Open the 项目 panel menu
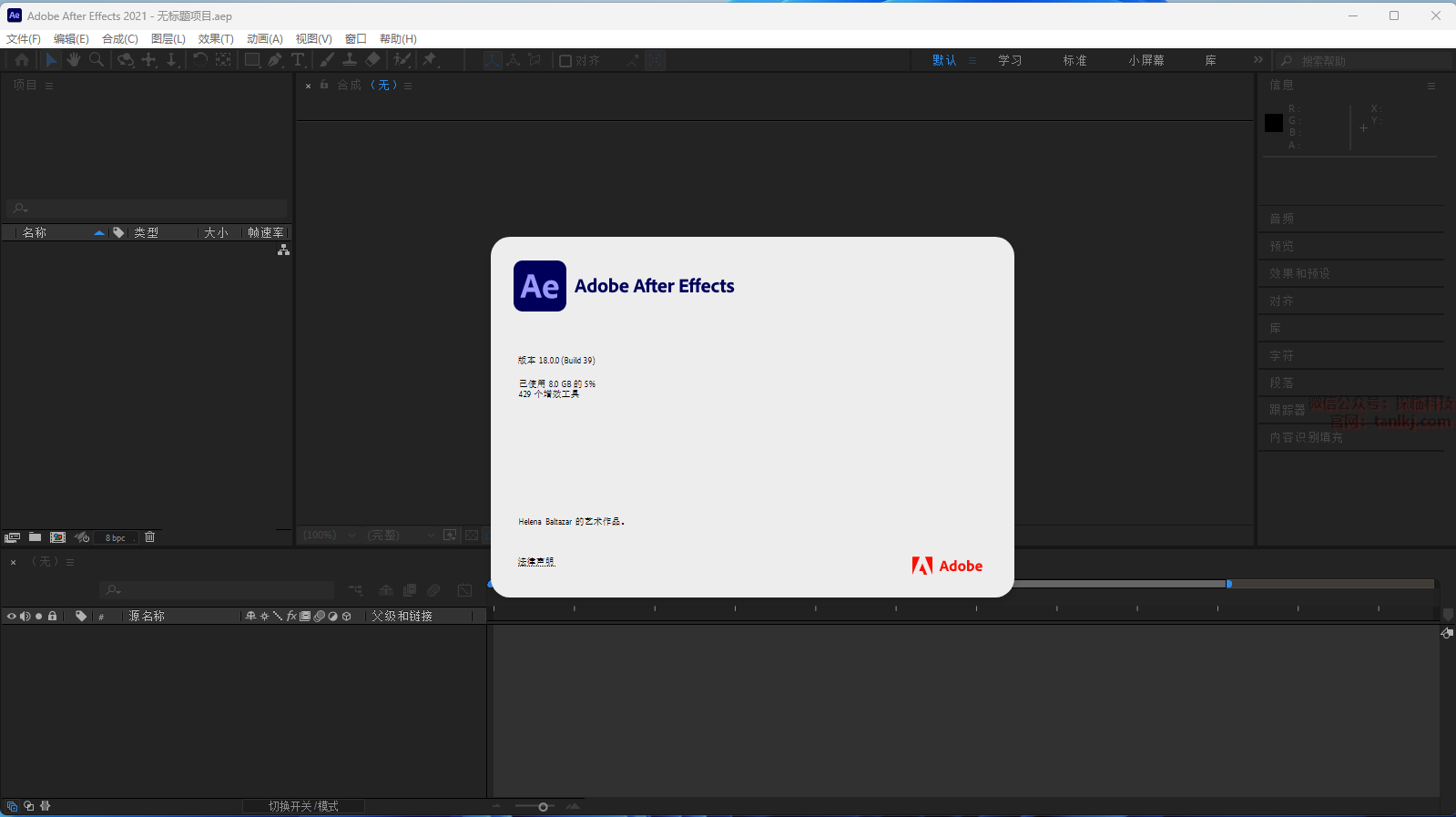 point(49,86)
